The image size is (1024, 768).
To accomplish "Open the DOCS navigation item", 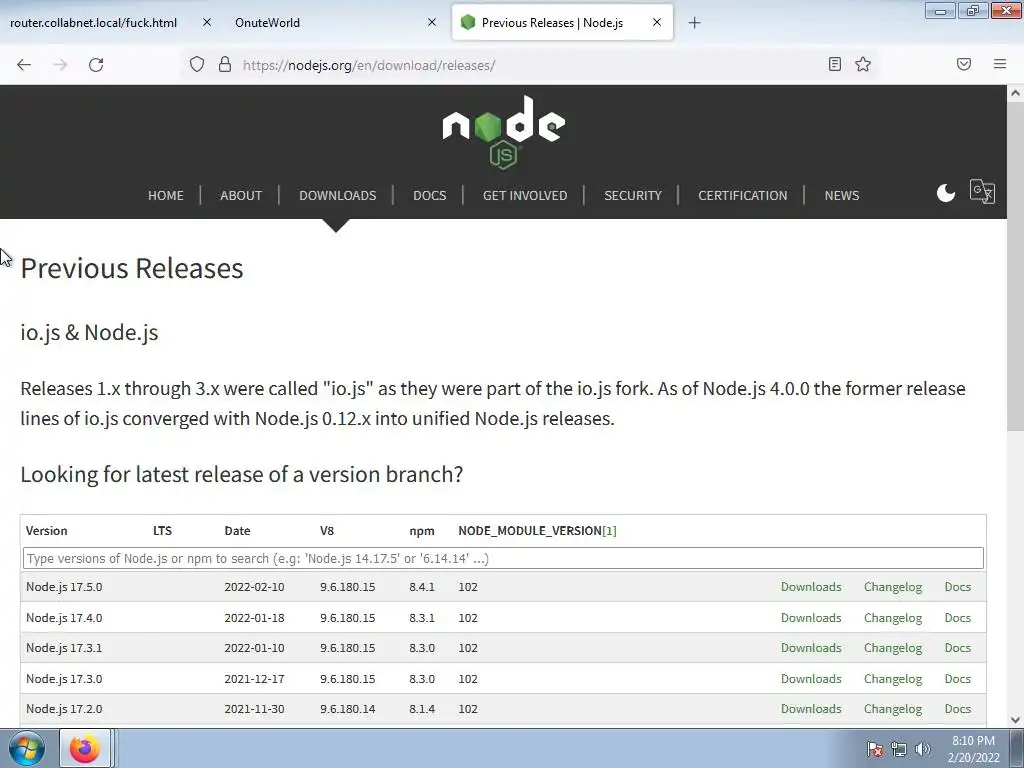I will [x=430, y=195].
